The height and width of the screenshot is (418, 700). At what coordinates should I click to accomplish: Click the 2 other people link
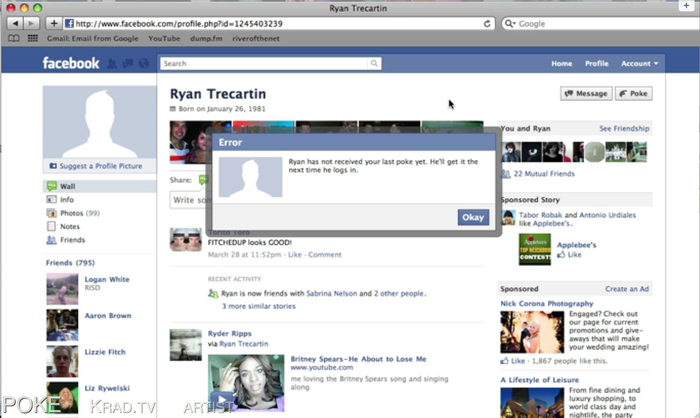coord(399,293)
